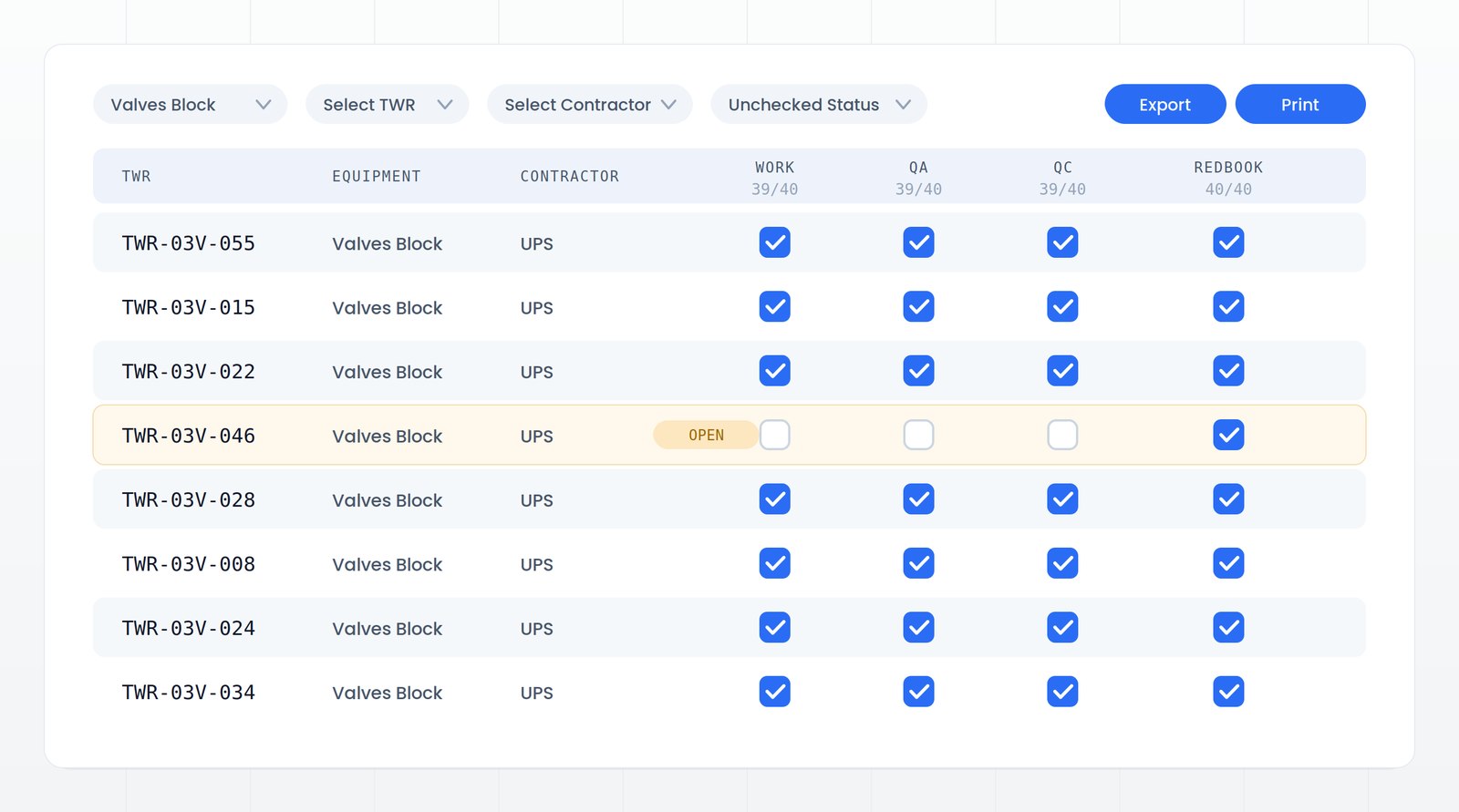Open the Unchecked Status filter dropdown
The height and width of the screenshot is (812, 1459).
tap(819, 105)
